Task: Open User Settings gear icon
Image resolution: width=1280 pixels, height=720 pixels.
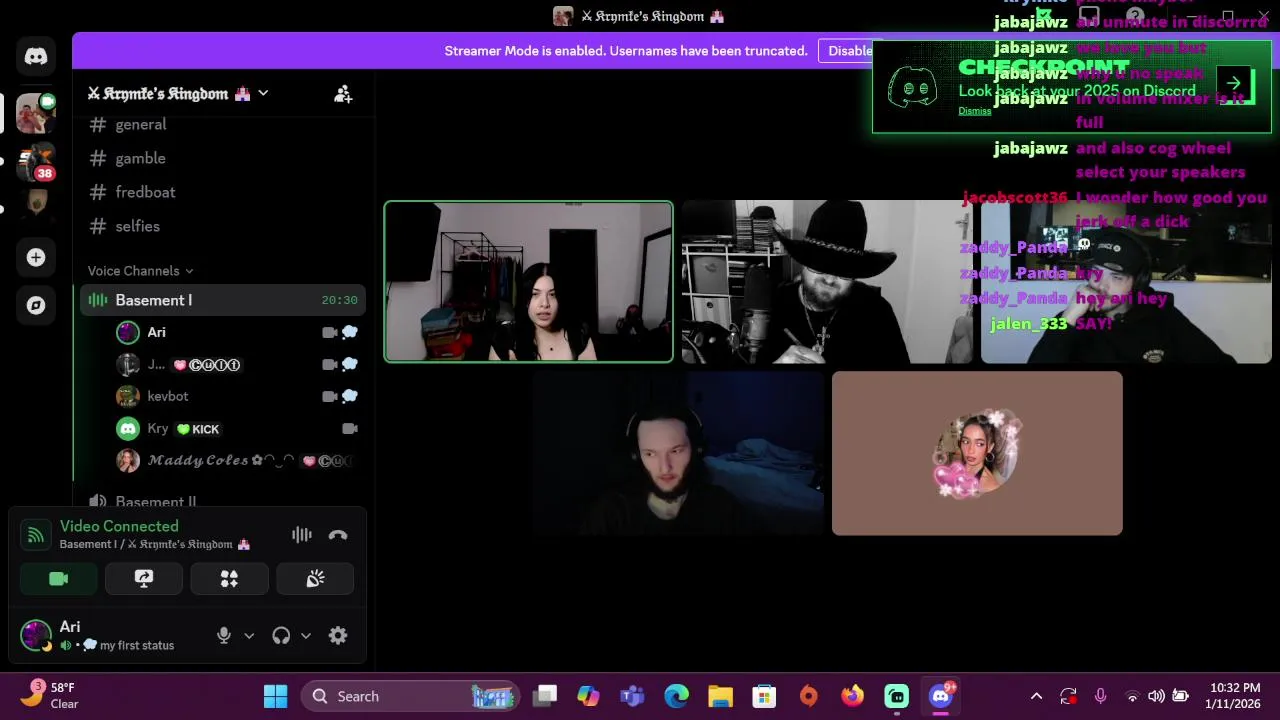Action: click(338, 635)
